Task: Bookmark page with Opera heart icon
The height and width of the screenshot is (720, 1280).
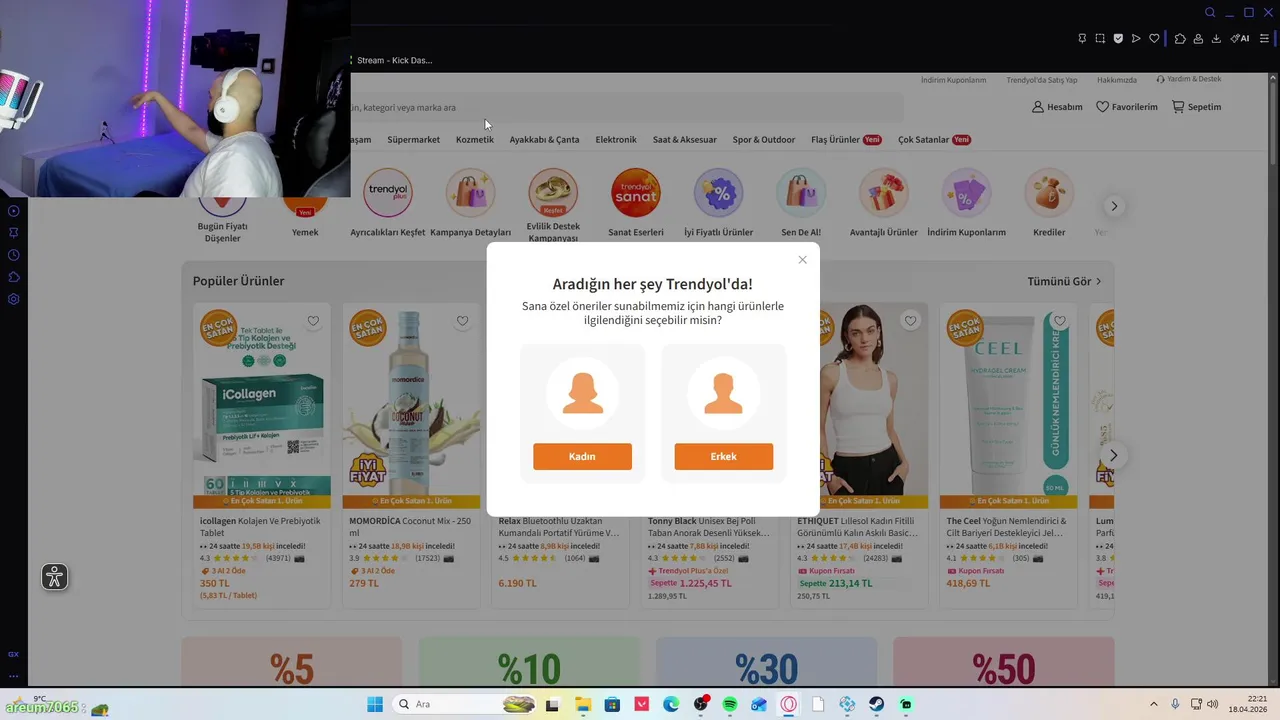Action: coord(1154,39)
